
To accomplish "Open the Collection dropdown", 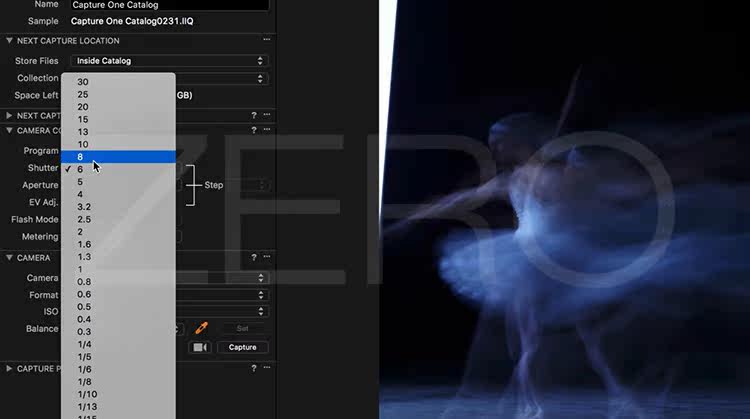I will (221, 78).
